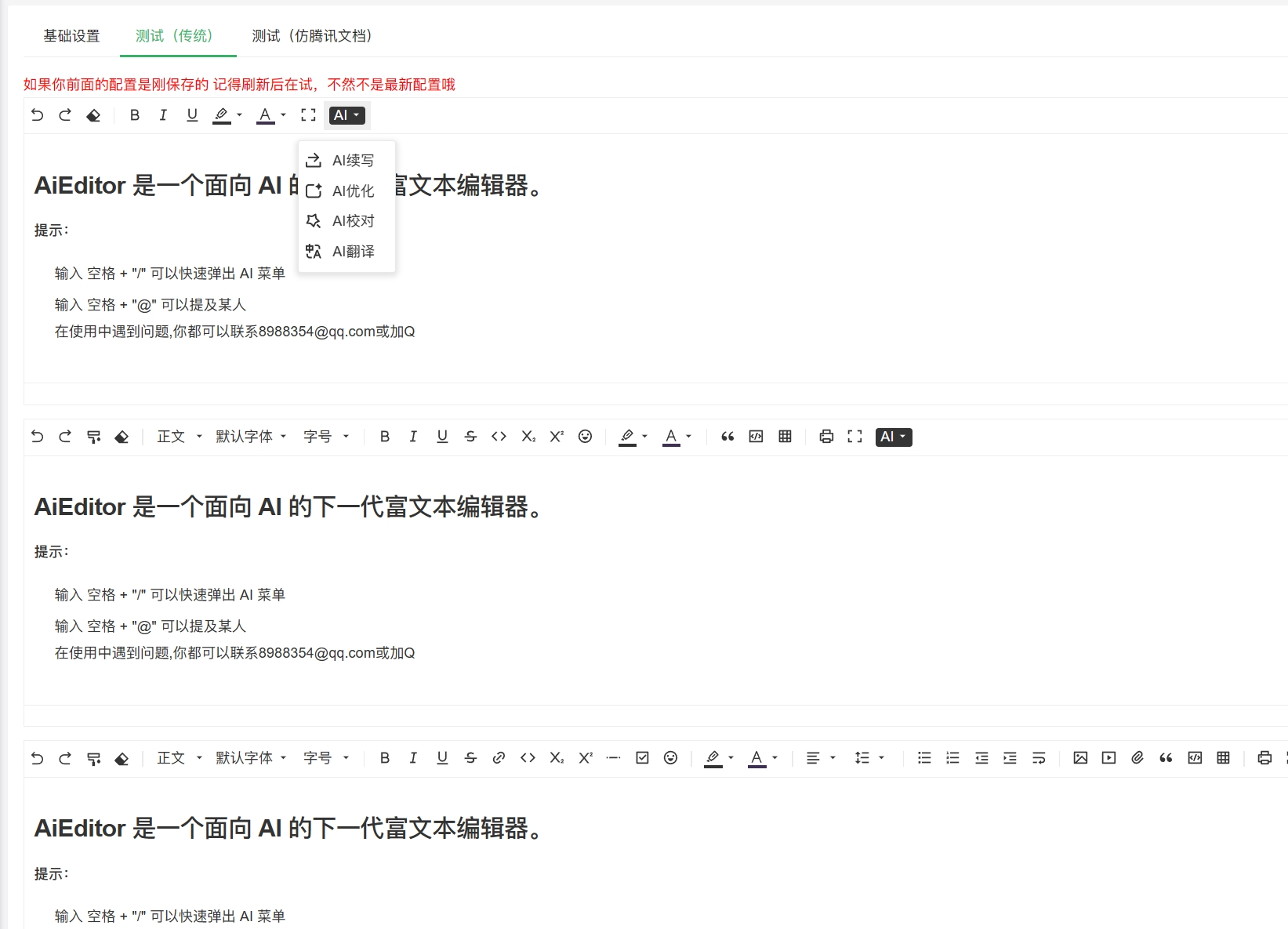
Task: Open the AI dropdown in middle editor toolbar
Action: pyautogui.click(x=894, y=437)
